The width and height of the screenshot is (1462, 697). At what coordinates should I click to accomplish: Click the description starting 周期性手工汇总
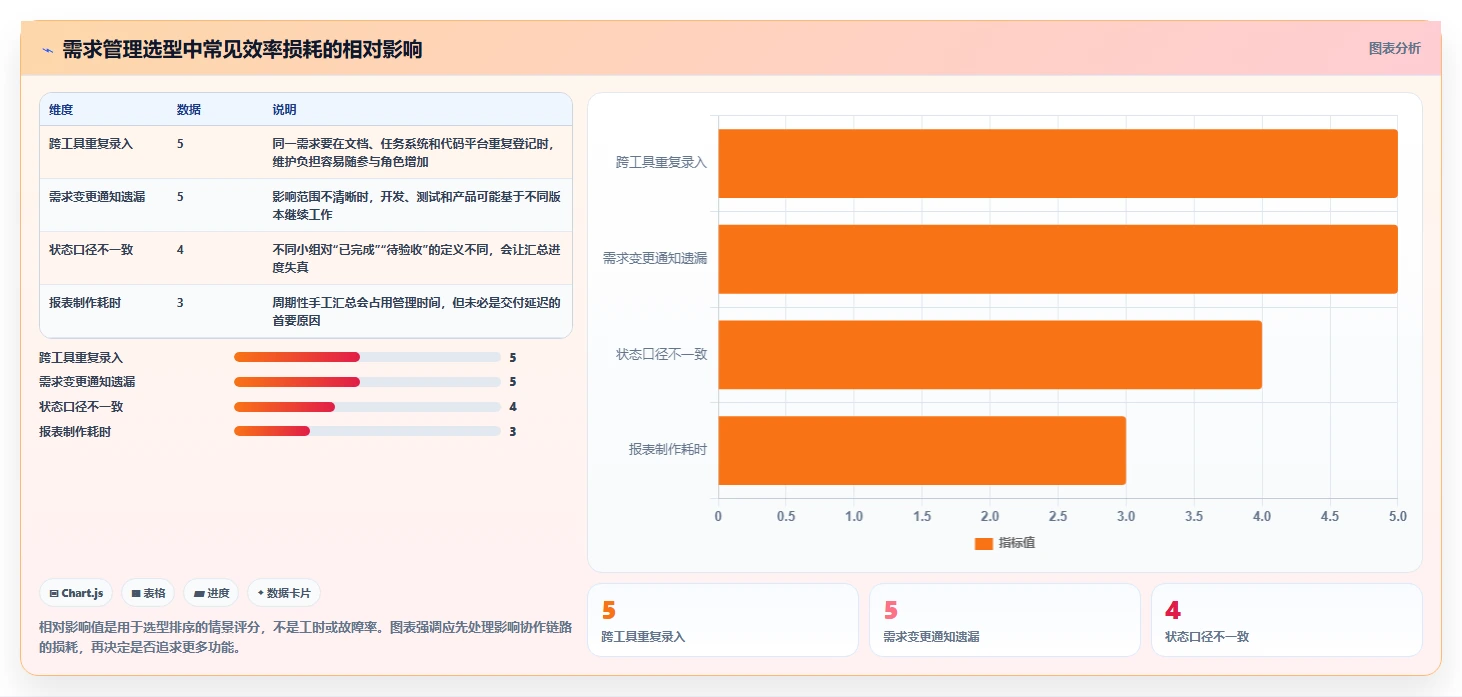click(x=416, y=312)
